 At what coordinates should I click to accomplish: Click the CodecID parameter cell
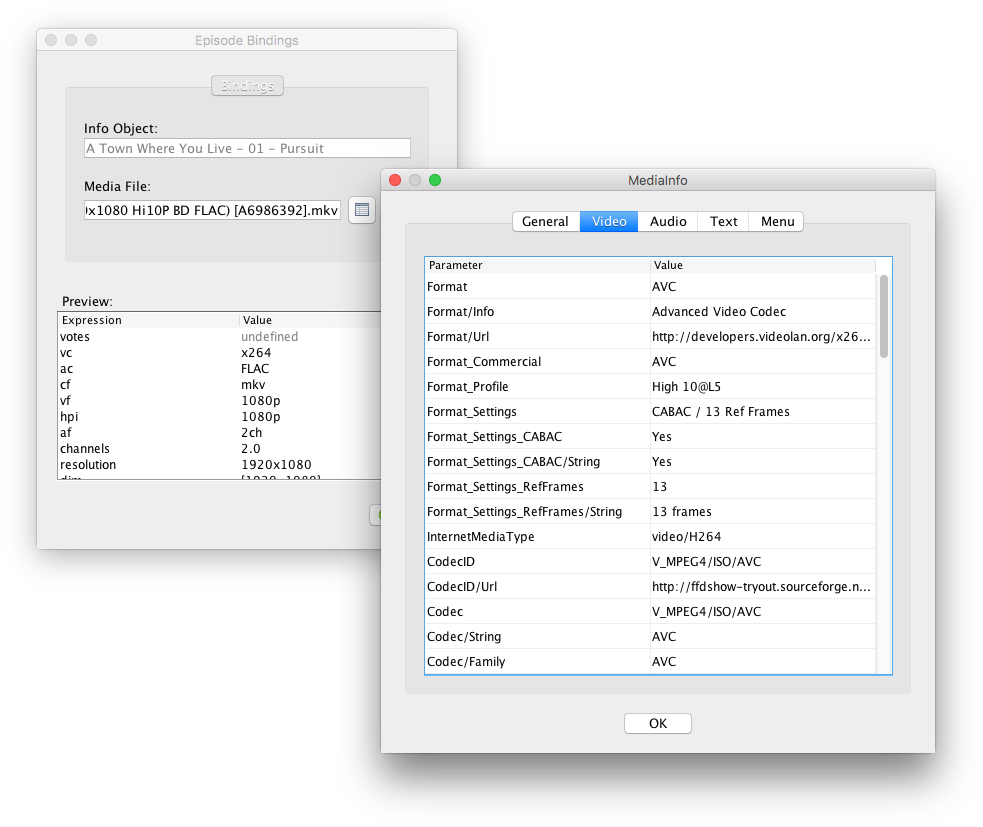[x=537, y=562]
